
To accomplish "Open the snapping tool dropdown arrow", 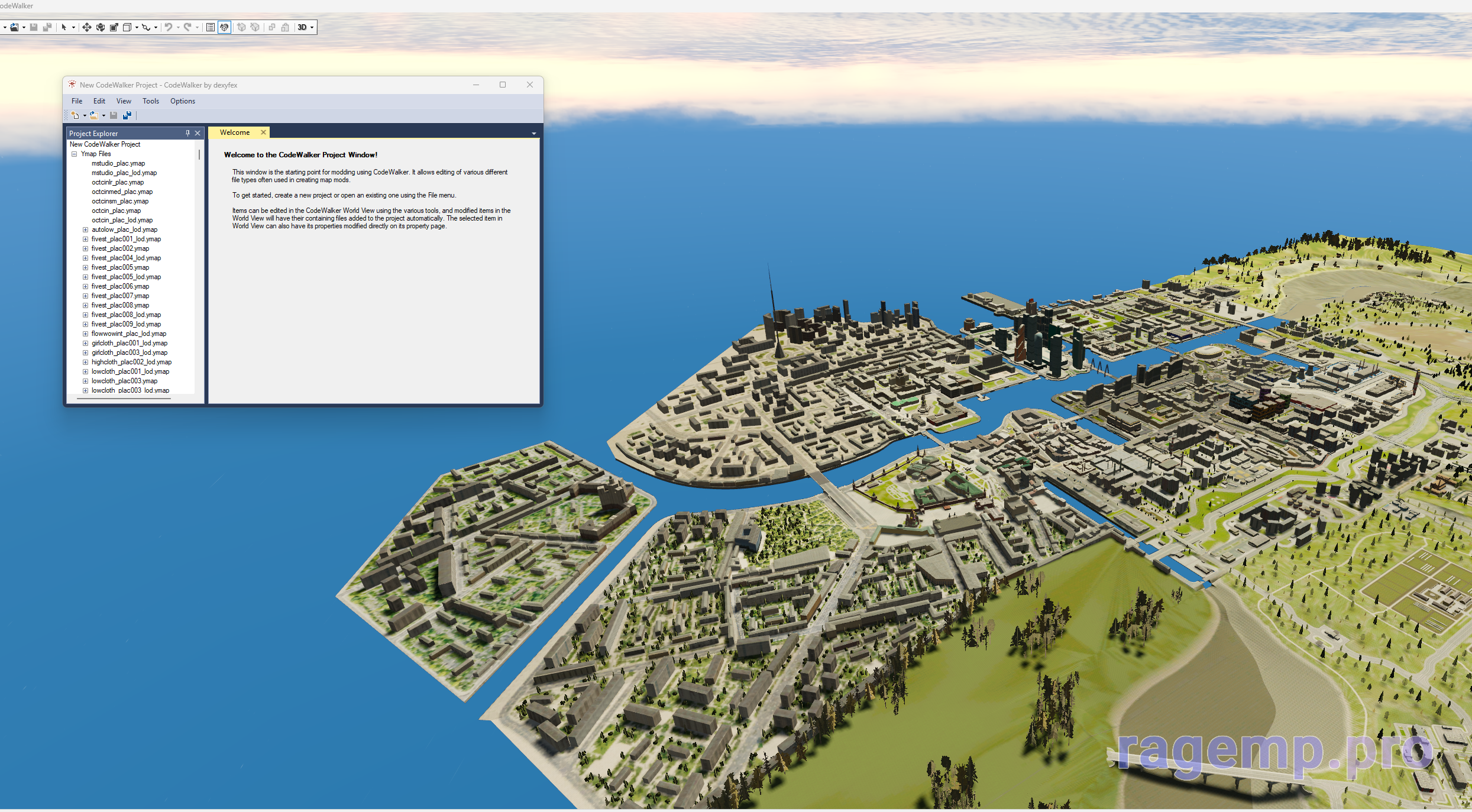I will point(156,27).
